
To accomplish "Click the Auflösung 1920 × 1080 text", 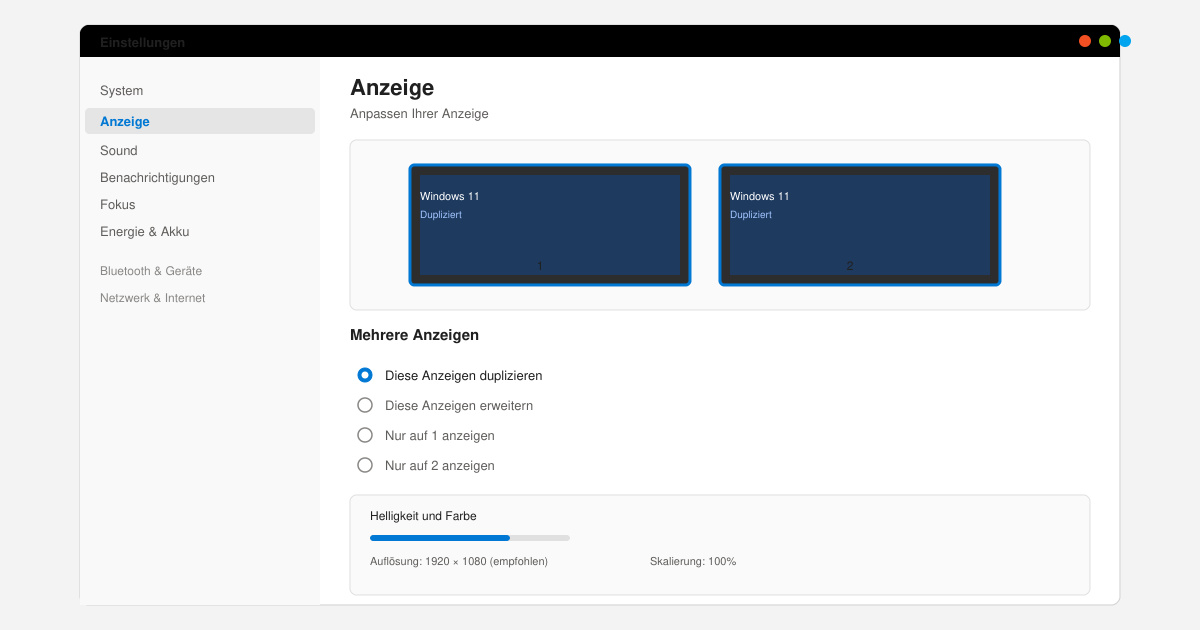I will point(459,561).
